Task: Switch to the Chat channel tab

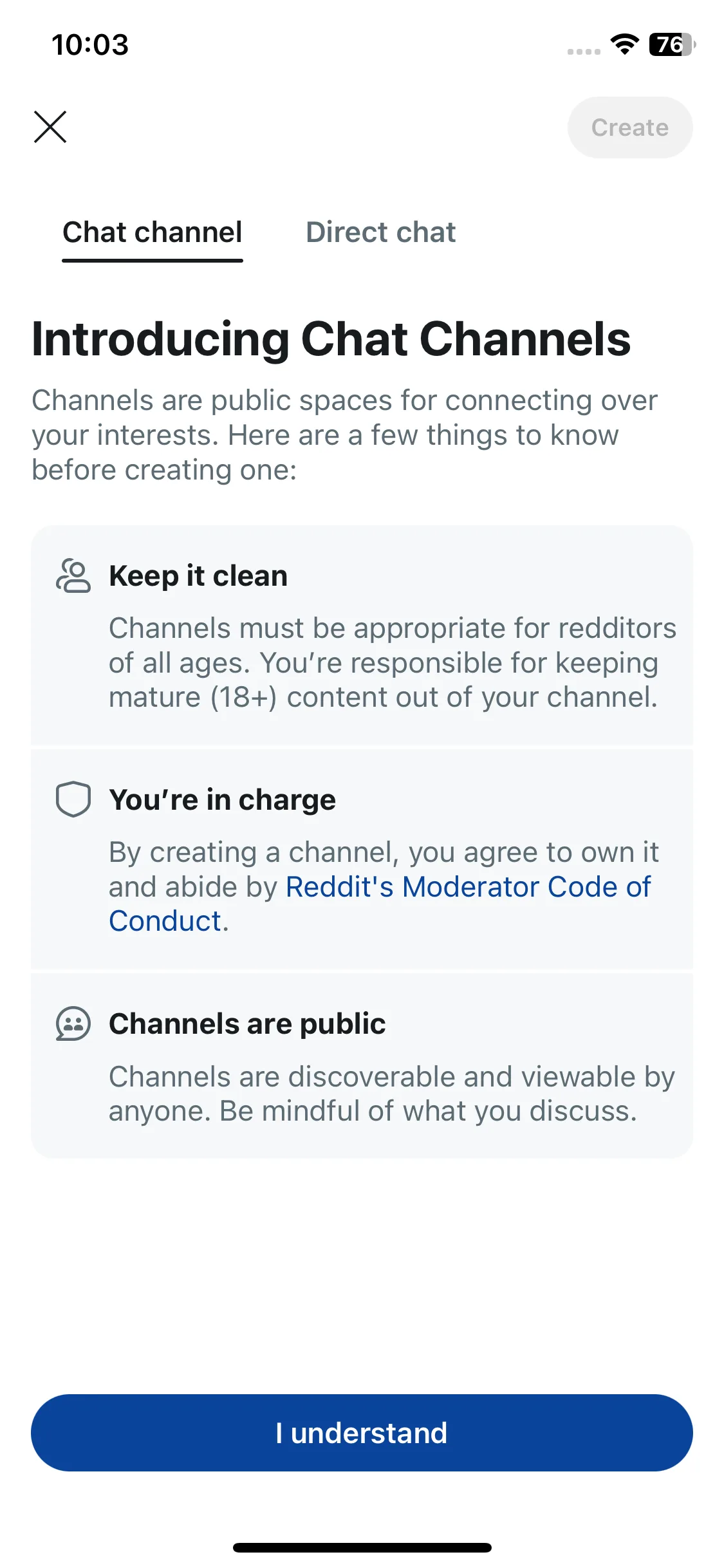Action: click(153, 232)
